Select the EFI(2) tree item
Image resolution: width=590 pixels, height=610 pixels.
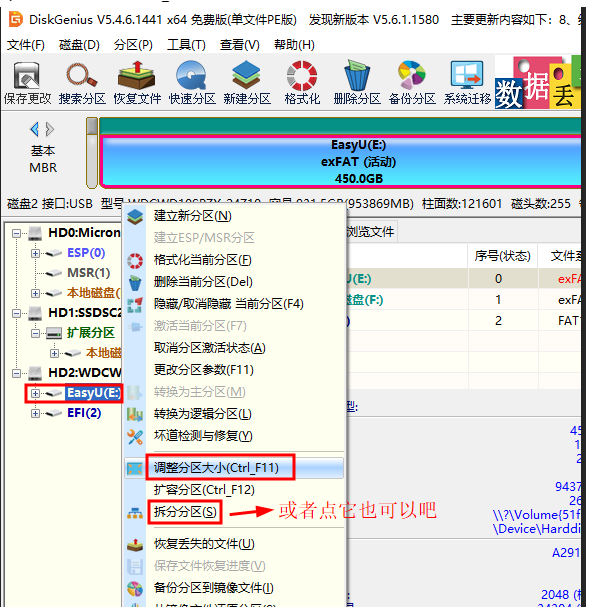pos(84,413)
